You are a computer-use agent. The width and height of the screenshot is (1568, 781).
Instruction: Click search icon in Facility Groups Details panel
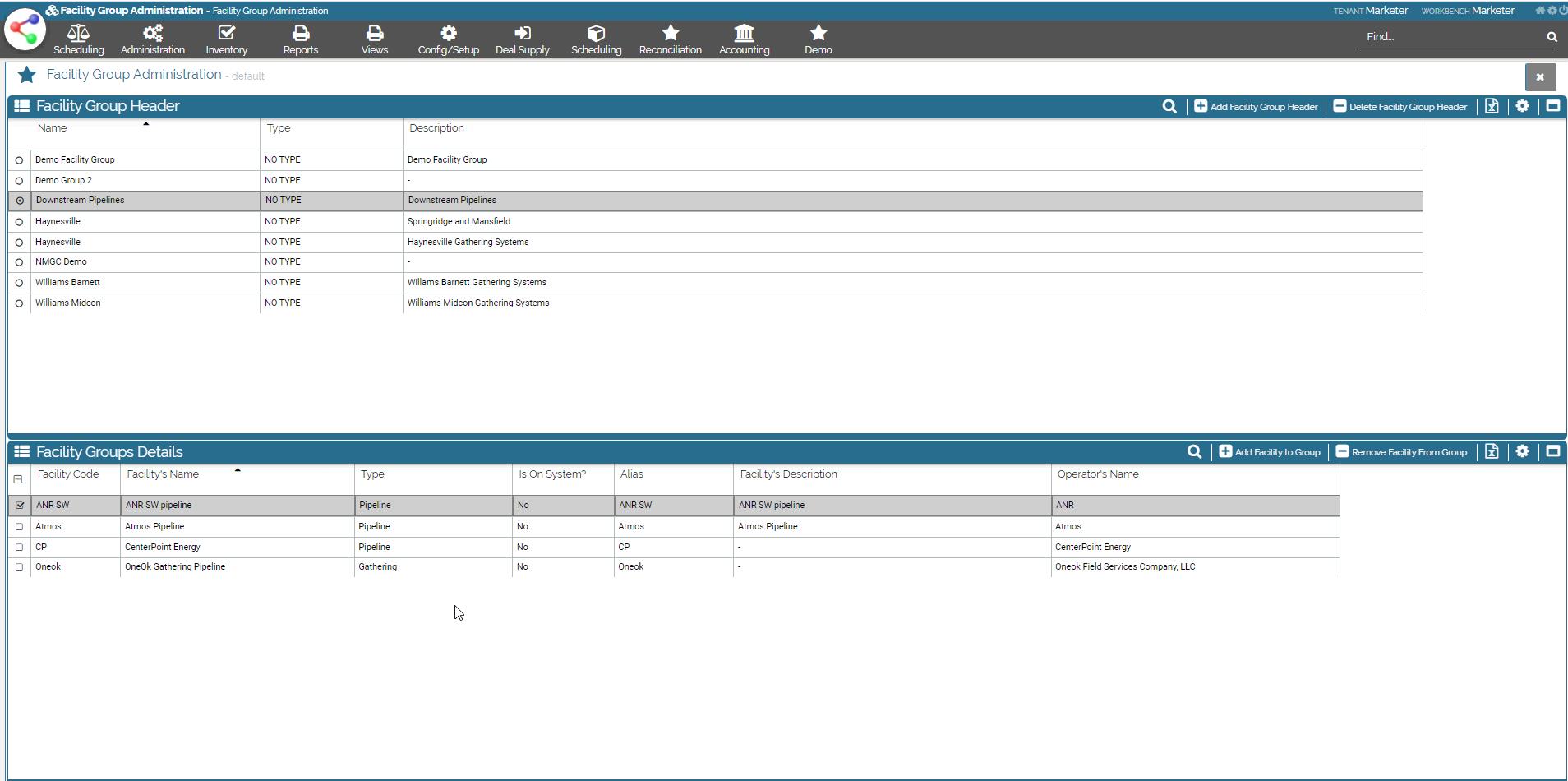(x=1194, y=452)
